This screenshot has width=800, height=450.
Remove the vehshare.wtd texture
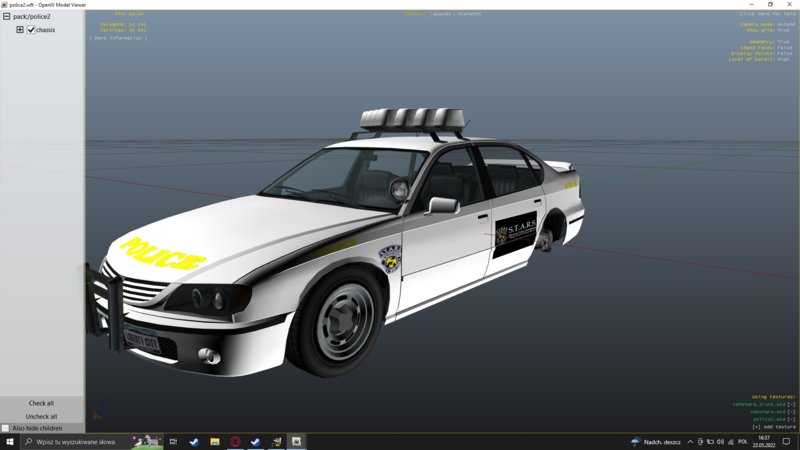pos(791,412)
